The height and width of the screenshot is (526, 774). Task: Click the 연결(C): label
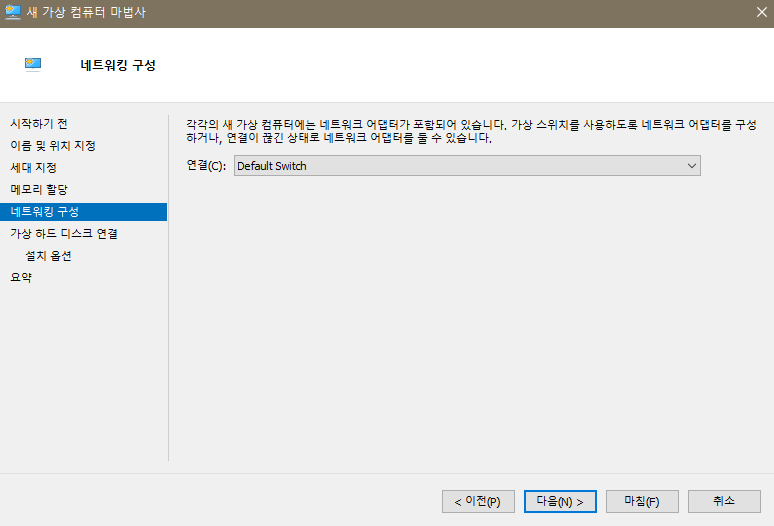(x=206, y=165)
